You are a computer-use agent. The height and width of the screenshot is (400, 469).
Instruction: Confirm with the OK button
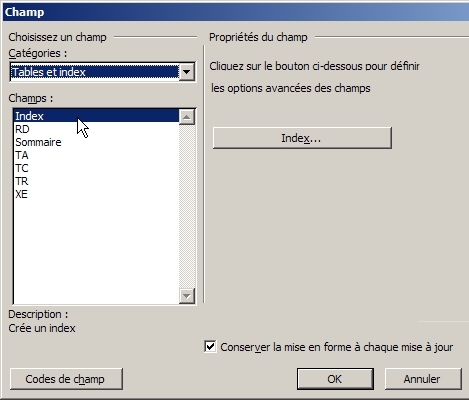click(335, 379)
